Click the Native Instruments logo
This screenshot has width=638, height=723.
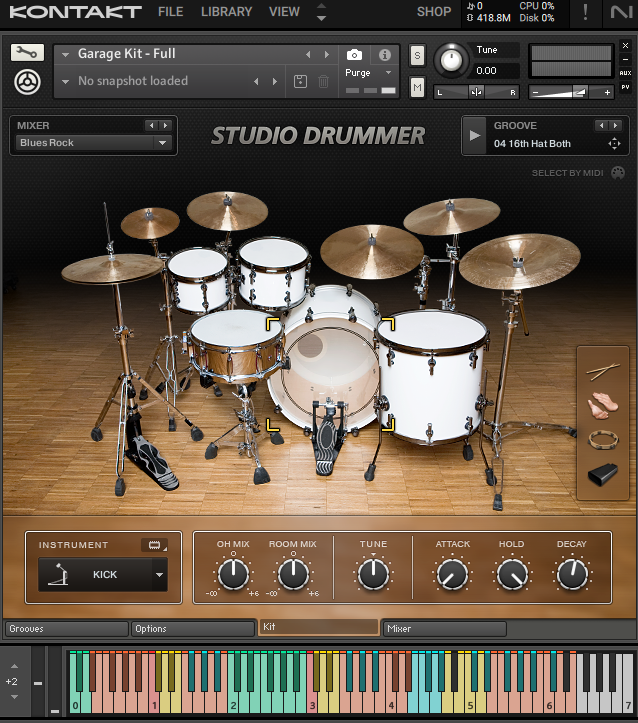pyautogui.click(x=621, y=12)
